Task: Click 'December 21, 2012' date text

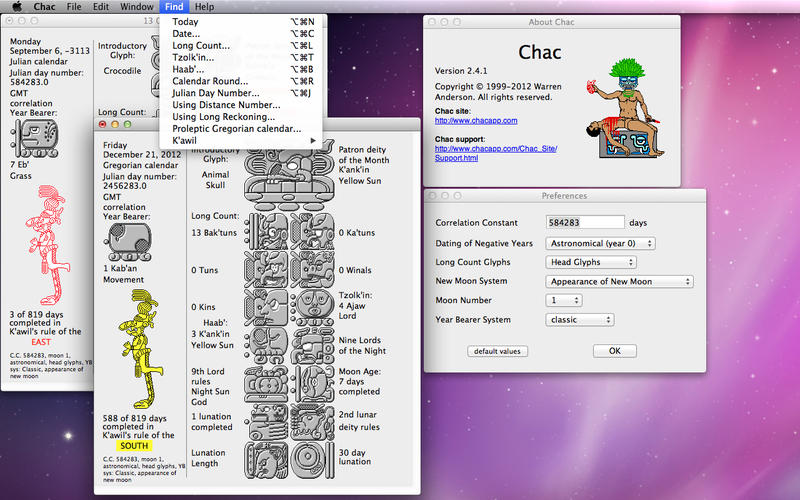Action: pos(142,155)
